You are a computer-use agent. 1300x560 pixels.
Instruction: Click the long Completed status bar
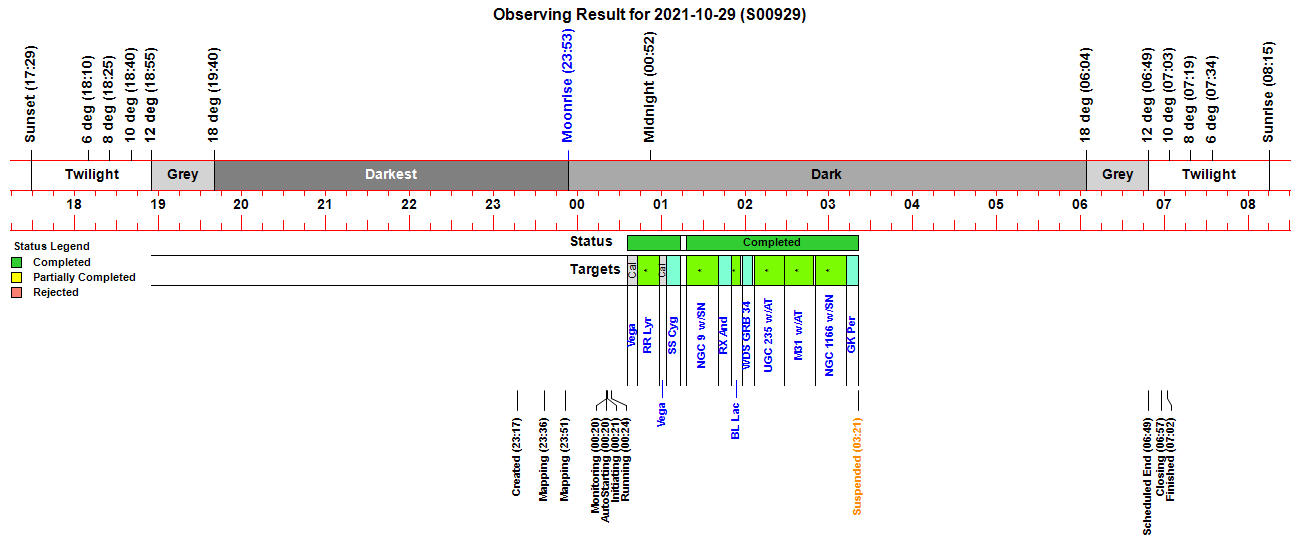click(x=772, y=242)
